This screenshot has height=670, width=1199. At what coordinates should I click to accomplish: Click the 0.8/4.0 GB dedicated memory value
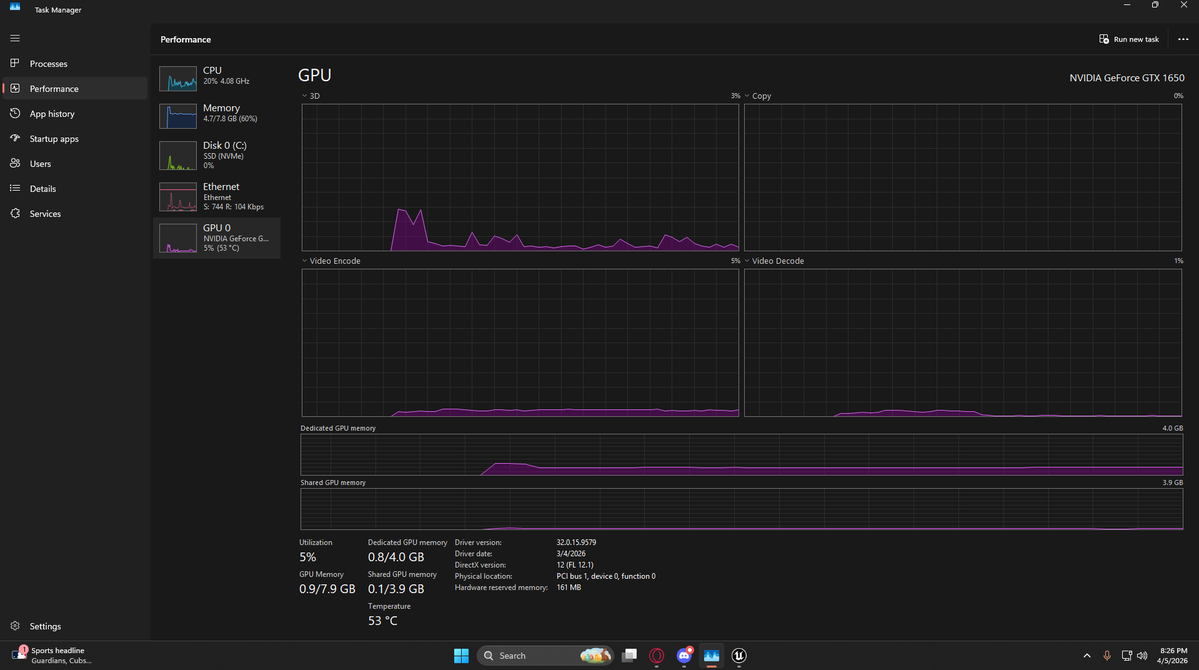pos(395,558)
